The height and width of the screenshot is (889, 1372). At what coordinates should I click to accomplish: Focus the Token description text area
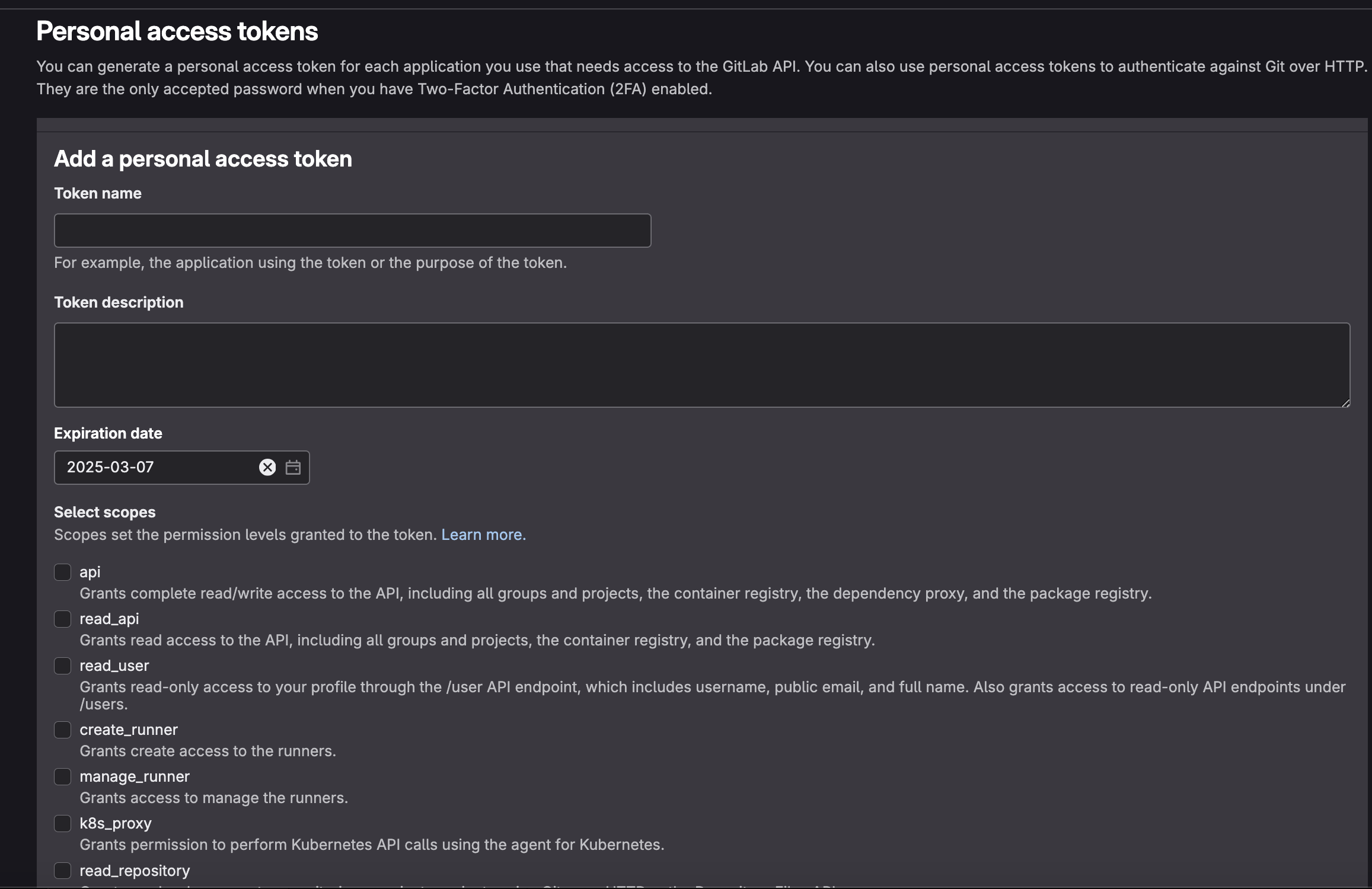coord(701,364)
